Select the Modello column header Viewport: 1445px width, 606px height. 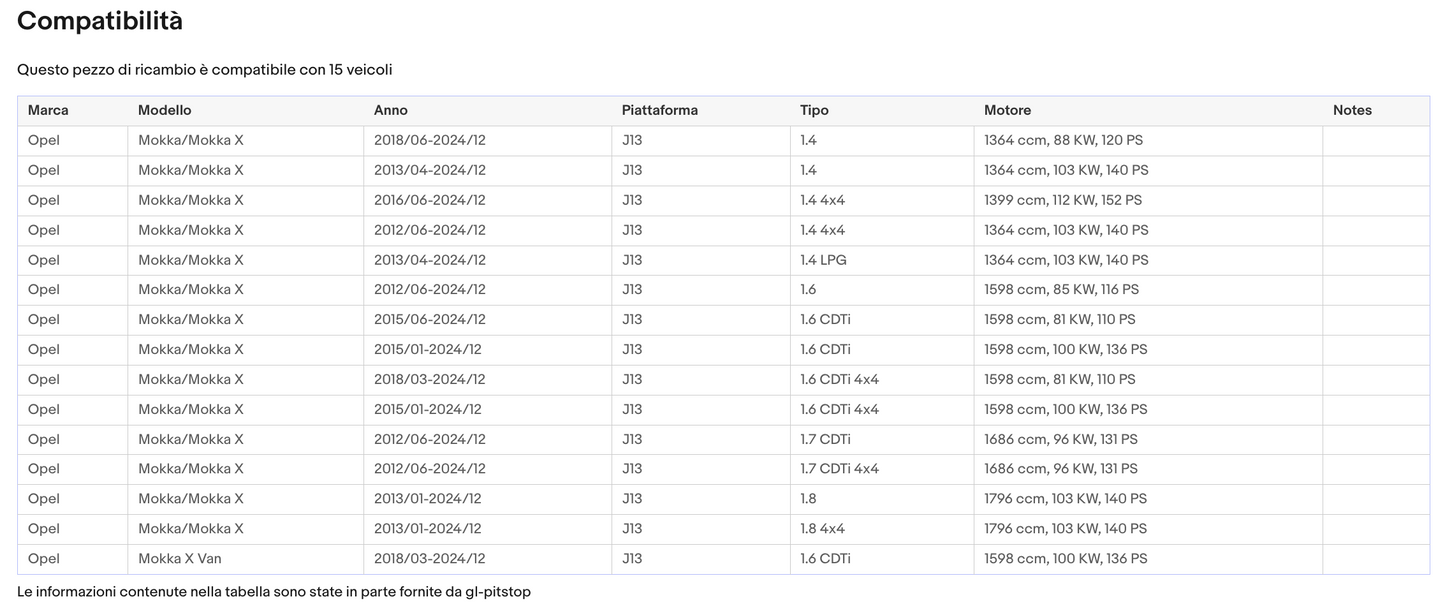(164, 110)
